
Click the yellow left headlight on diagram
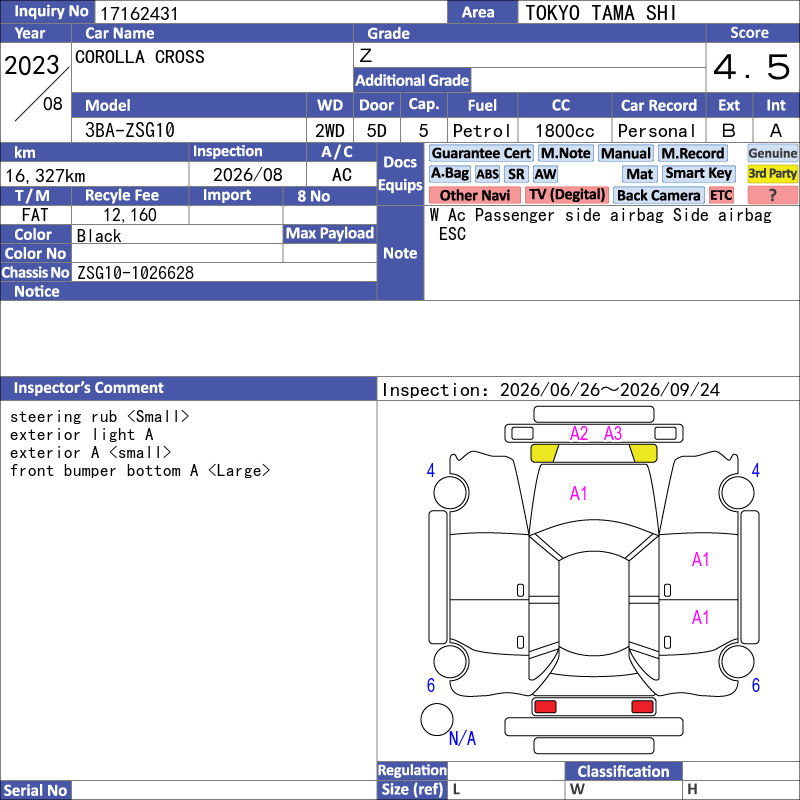coord(544,453)
